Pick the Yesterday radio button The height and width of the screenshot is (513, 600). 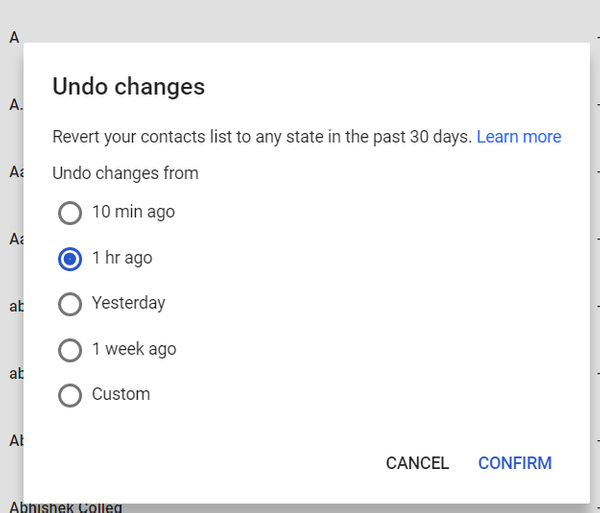[x=70, y=304]
